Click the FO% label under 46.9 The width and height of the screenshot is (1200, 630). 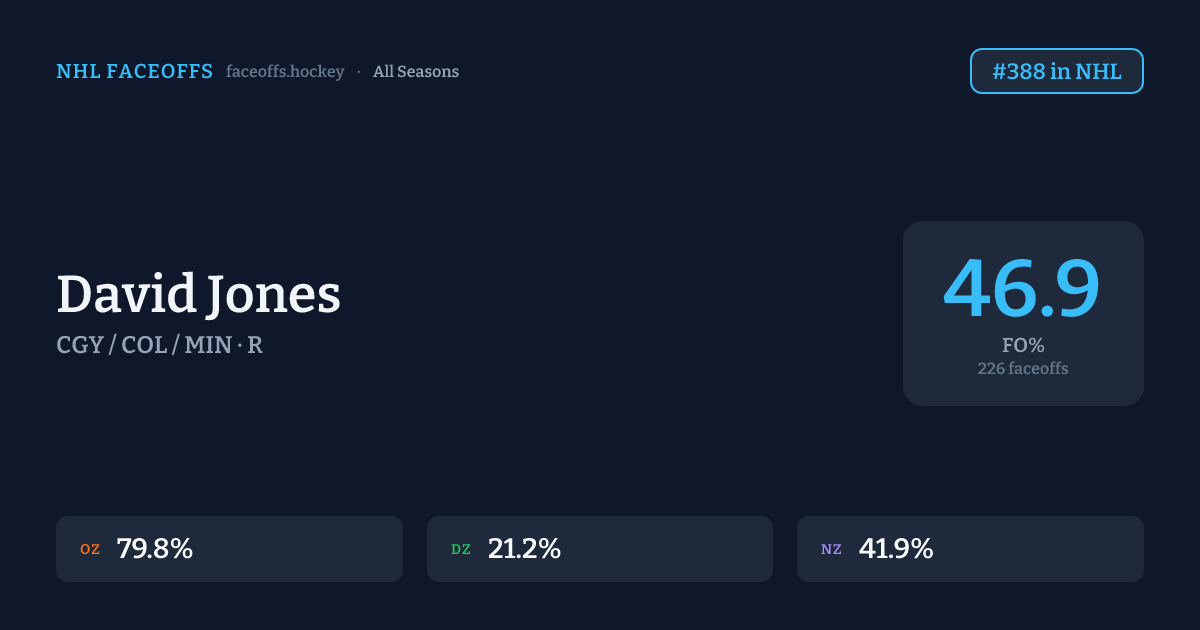click(1023, 346)
